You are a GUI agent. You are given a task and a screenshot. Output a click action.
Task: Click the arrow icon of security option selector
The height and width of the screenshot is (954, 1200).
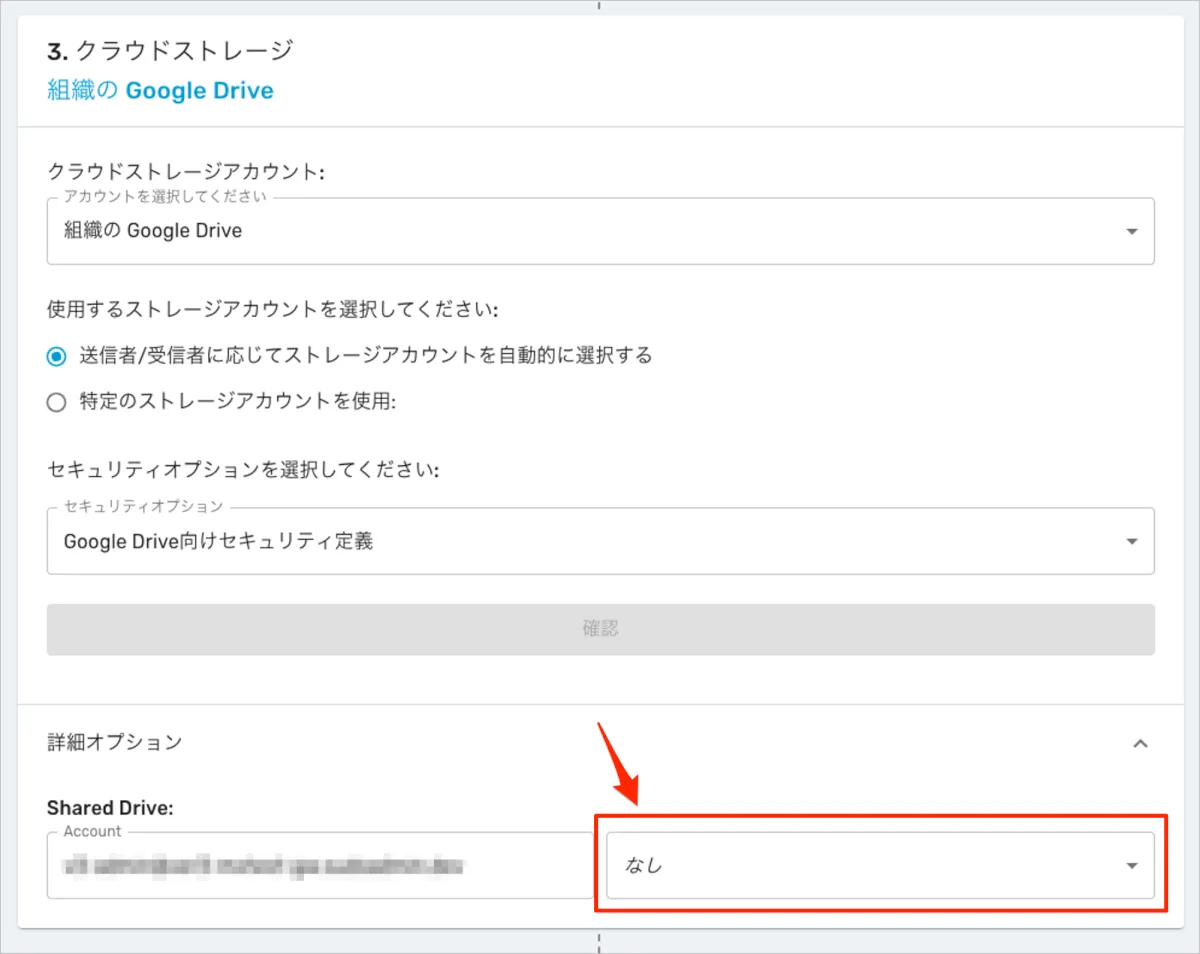click(x=1132, y=542)
